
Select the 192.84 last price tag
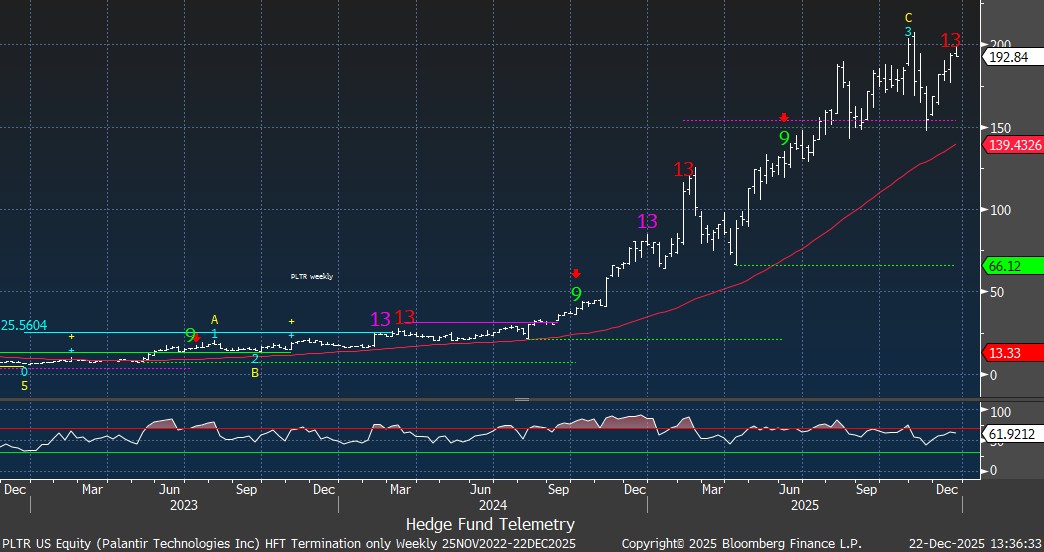(x=1010, y=58)
